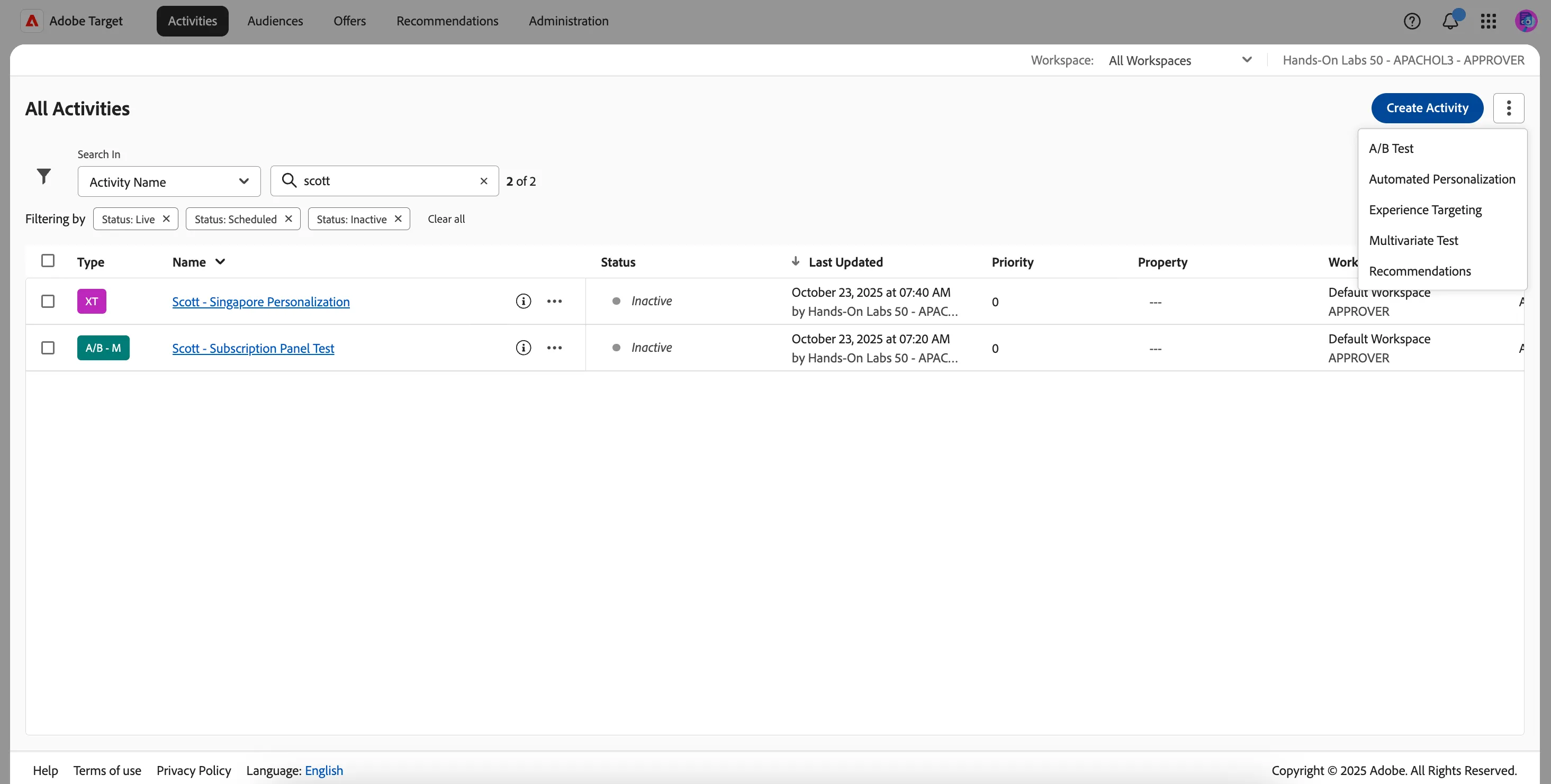Image resolution: width=1551 pixels, height=784 pixels.
Task: Choose Experience Targeting from the menu
Action: (x=1442, y=210)
